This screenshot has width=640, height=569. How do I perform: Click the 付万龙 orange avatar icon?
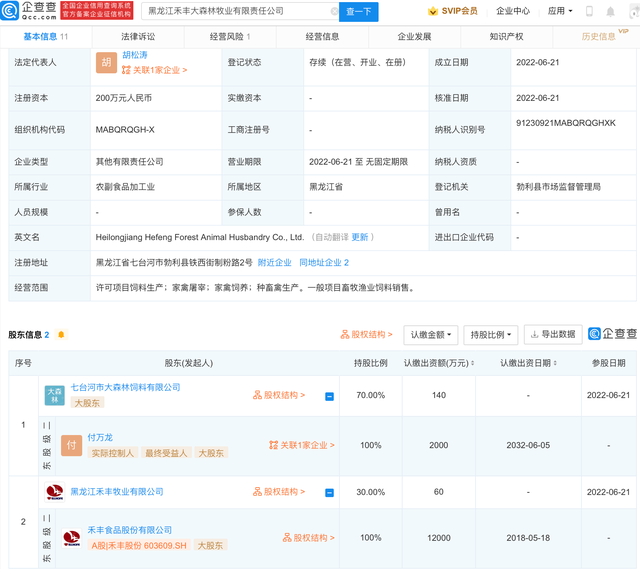pos(71,445)
